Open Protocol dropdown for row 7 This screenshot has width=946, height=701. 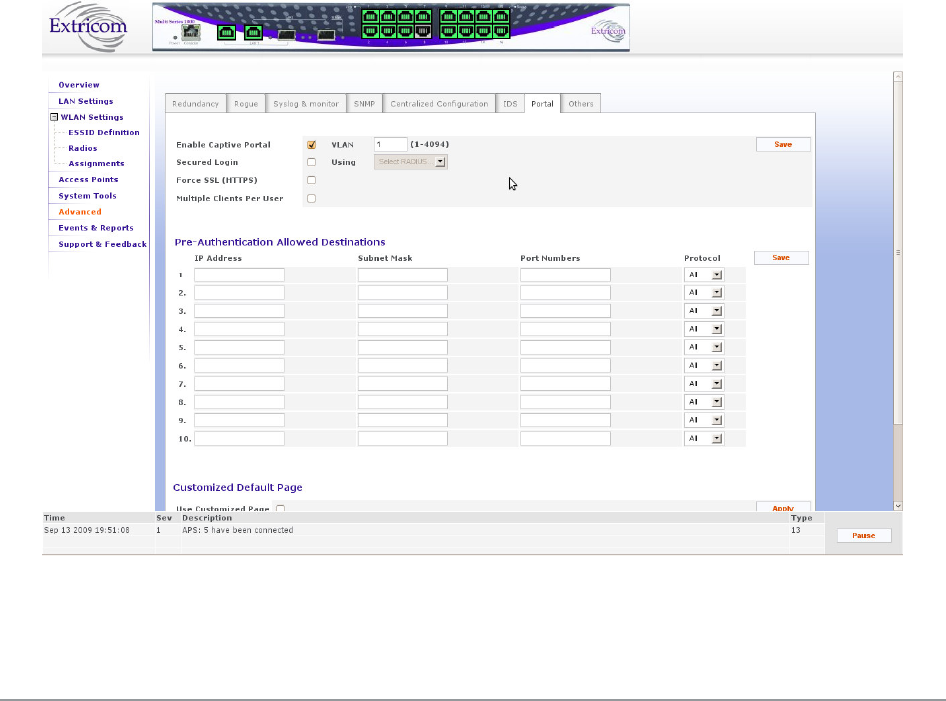[704, 384]
